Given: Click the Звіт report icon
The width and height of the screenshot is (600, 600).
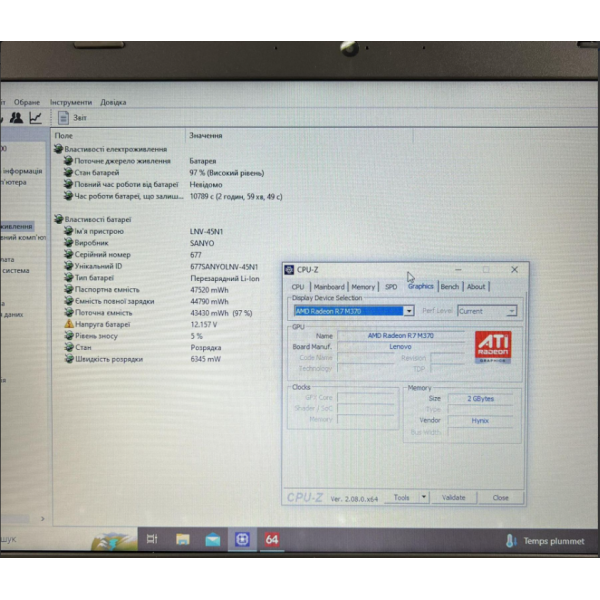Looking at the screenshot, I should [63, 117].
